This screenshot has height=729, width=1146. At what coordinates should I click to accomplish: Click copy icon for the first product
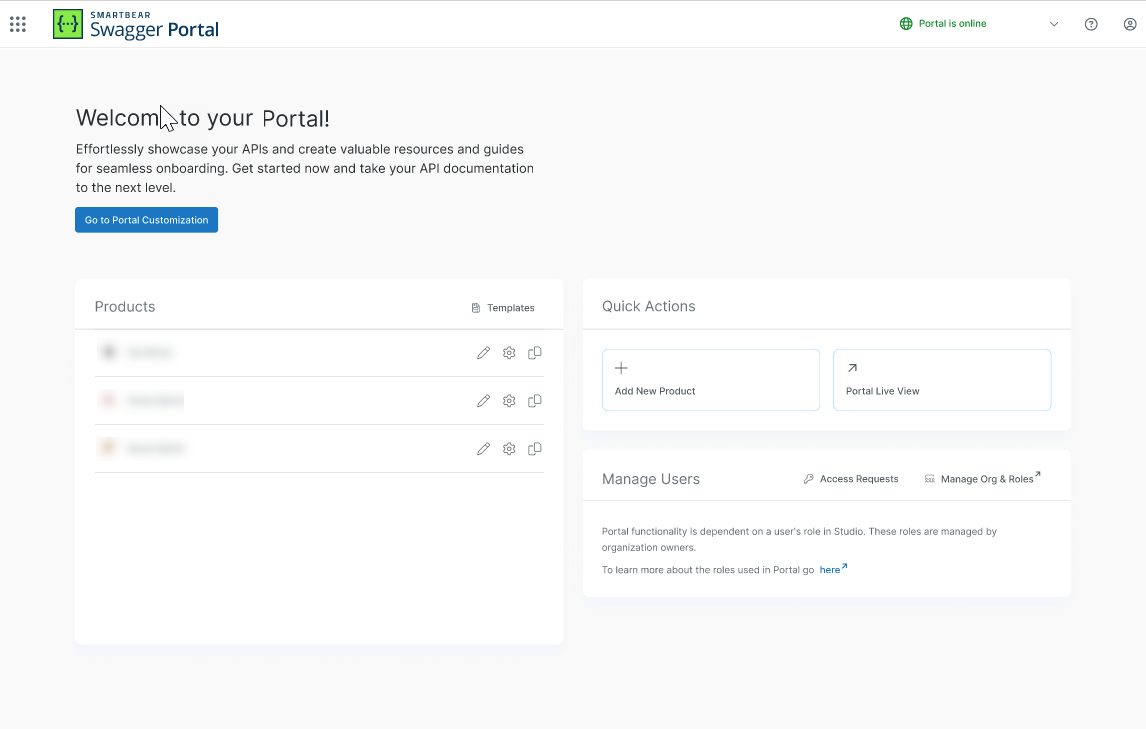pos(535,353)
